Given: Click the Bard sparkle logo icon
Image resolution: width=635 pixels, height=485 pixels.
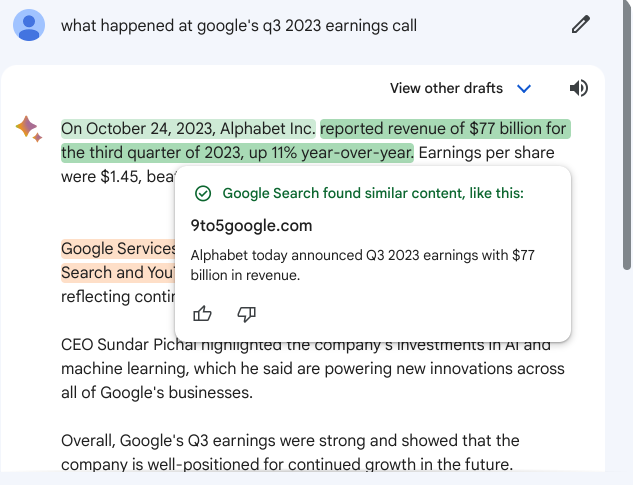Looking at the screenshot, I should pos(28,129).
